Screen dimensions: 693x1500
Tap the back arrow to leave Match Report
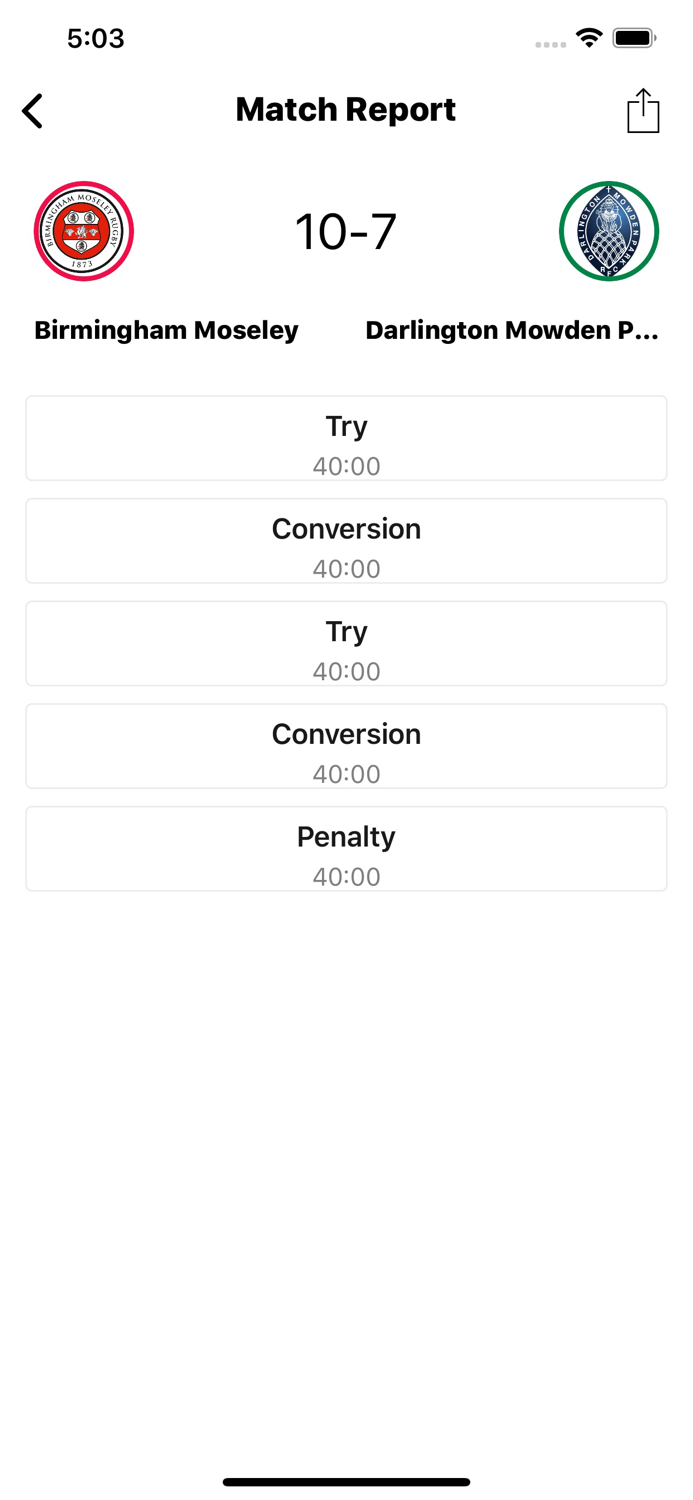[x=31, y=110]
